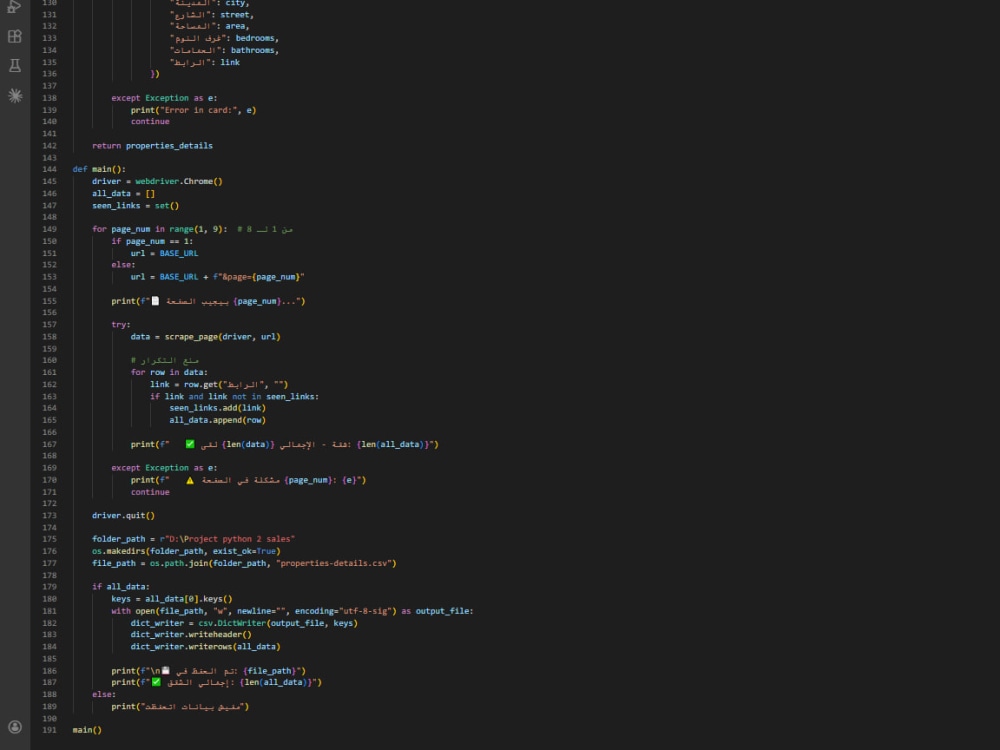Click 'except Exception as e:' on line 169
The image size is (1000, 750).
tap(164, 468)
